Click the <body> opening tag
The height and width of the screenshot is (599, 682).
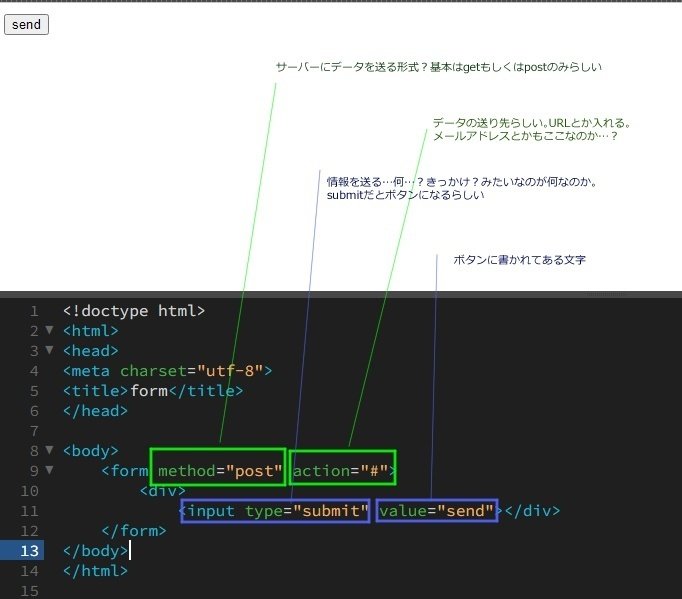90,451
